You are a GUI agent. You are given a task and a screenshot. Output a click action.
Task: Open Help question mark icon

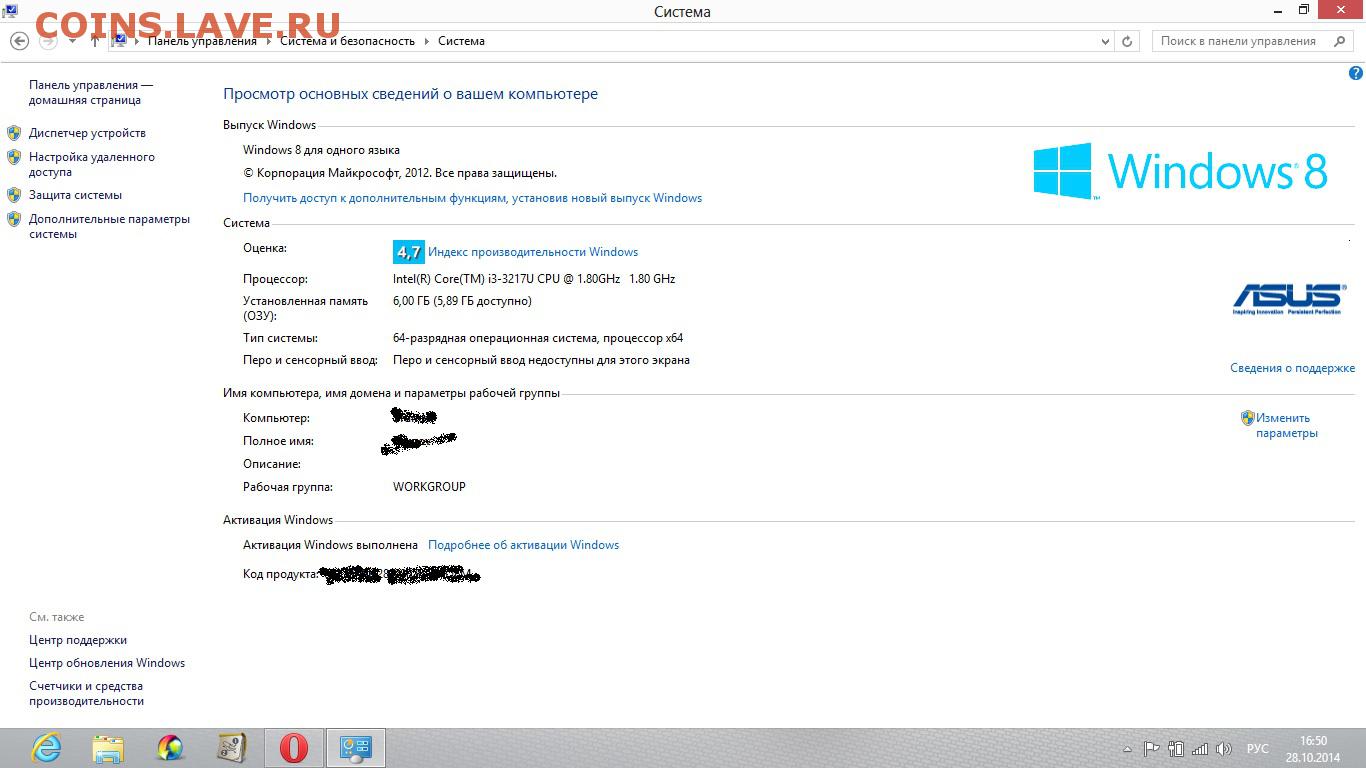[1356, 73]
